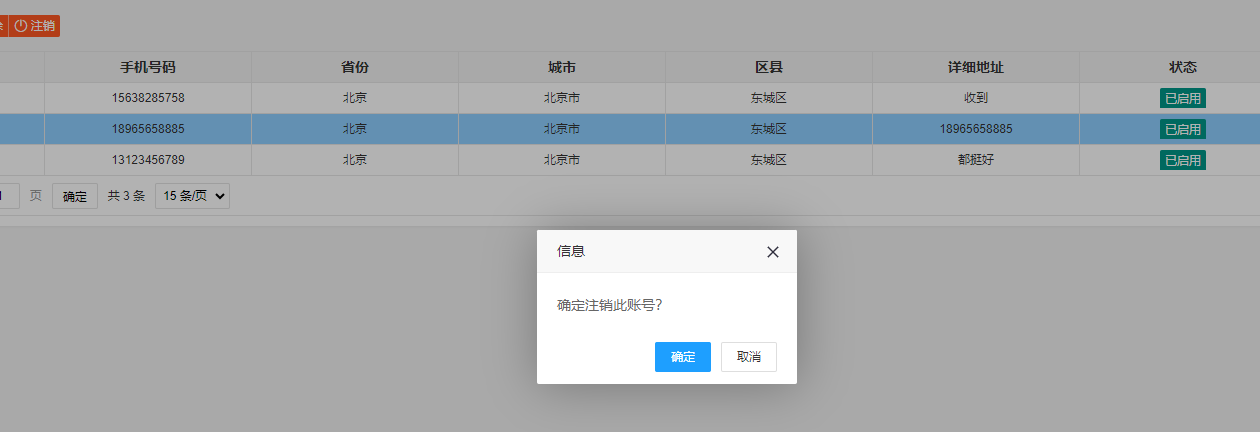Close the 信息 dialog with X icon
This screenshot has height=432, width=1260.
(x=772, y=252)
